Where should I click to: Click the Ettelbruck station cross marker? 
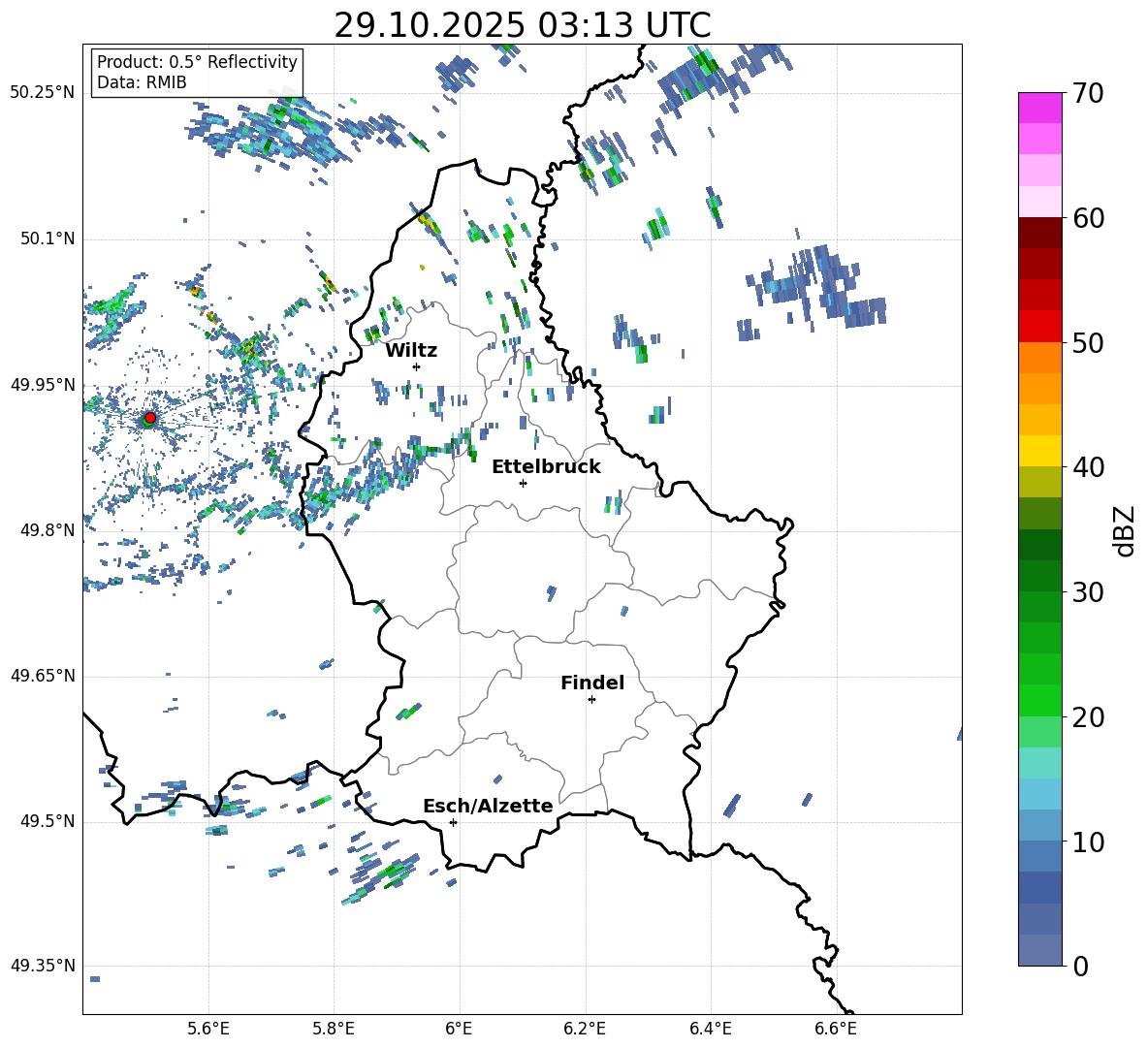[x=523, y=483]
